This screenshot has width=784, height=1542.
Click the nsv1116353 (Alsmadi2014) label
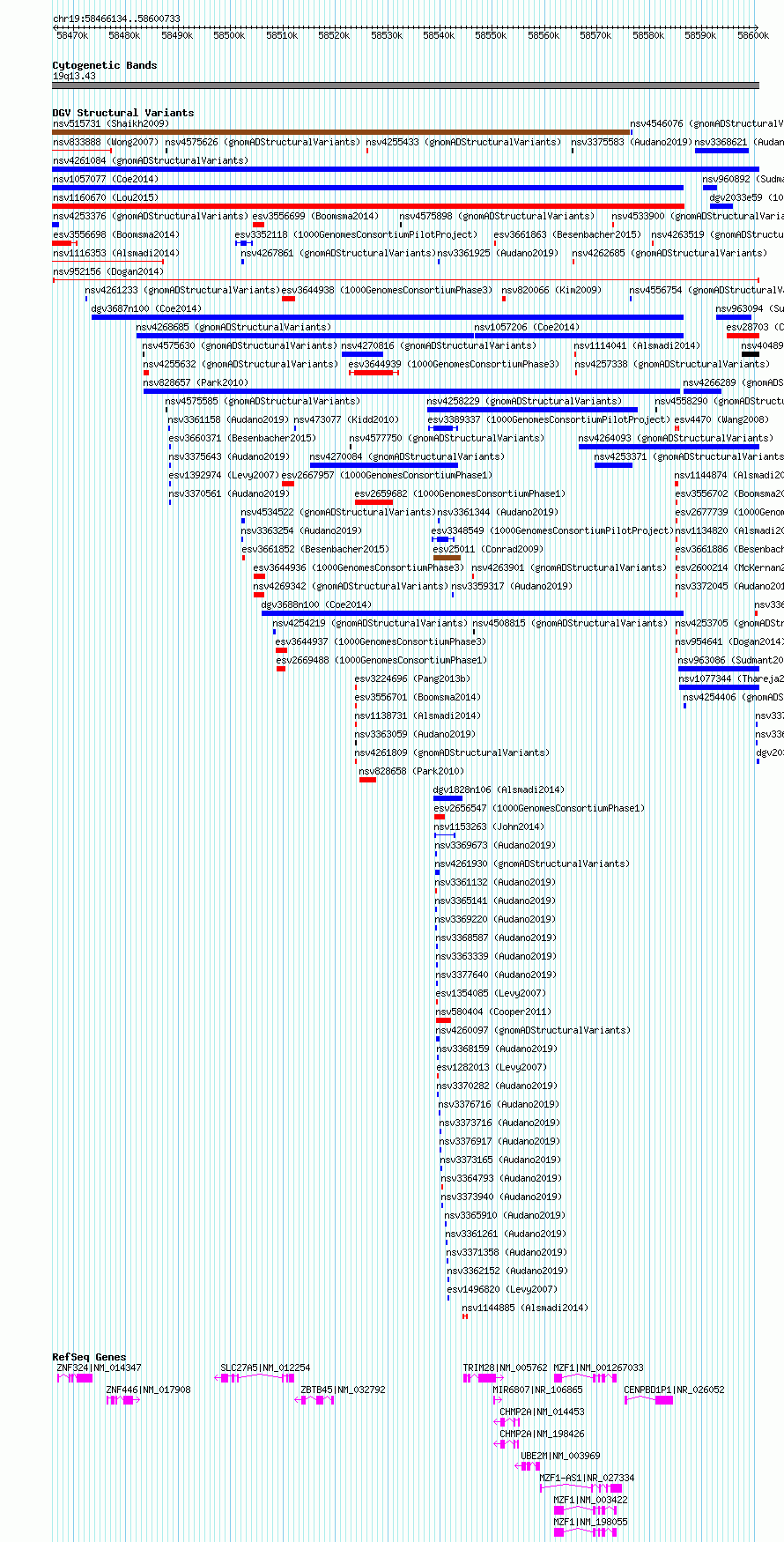tap(115, 253)
